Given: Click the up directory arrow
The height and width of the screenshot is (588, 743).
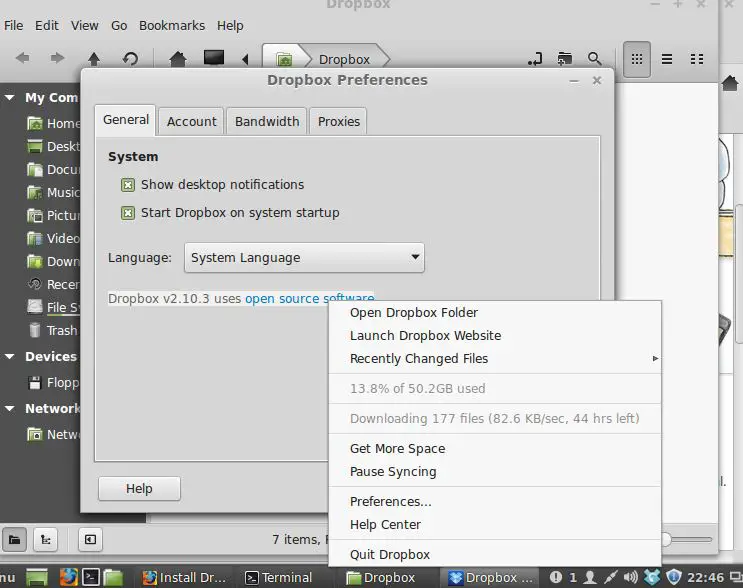Looking at the screenshot, I should click(x=93, y=59).
